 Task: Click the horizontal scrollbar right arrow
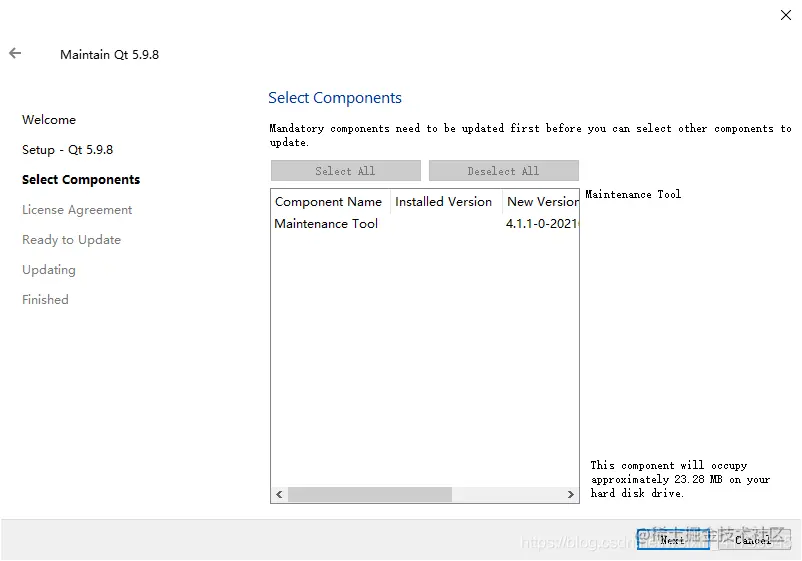pos(570,495)
